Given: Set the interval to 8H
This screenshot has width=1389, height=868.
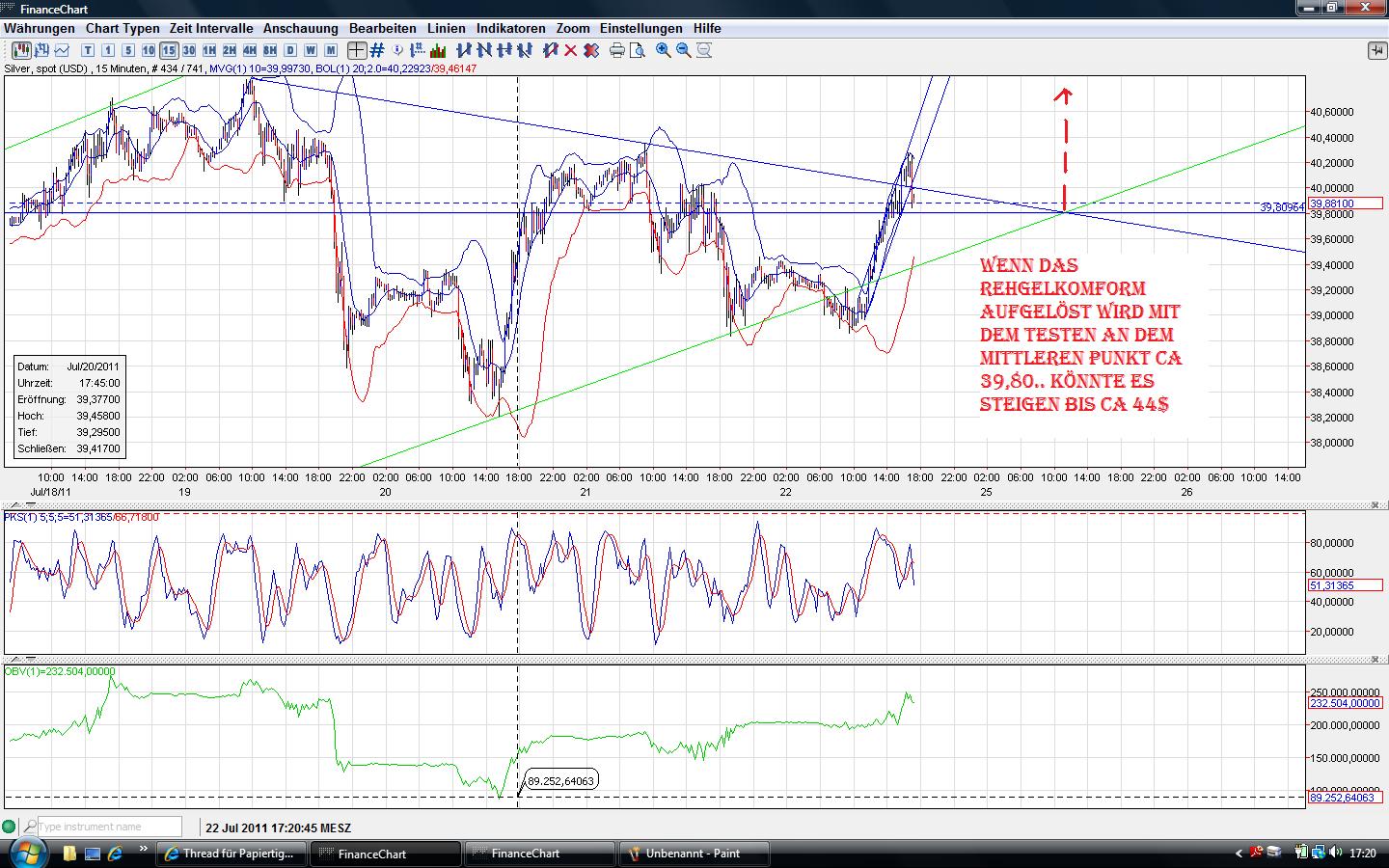Looking at the screenshot, I should 270,50.
